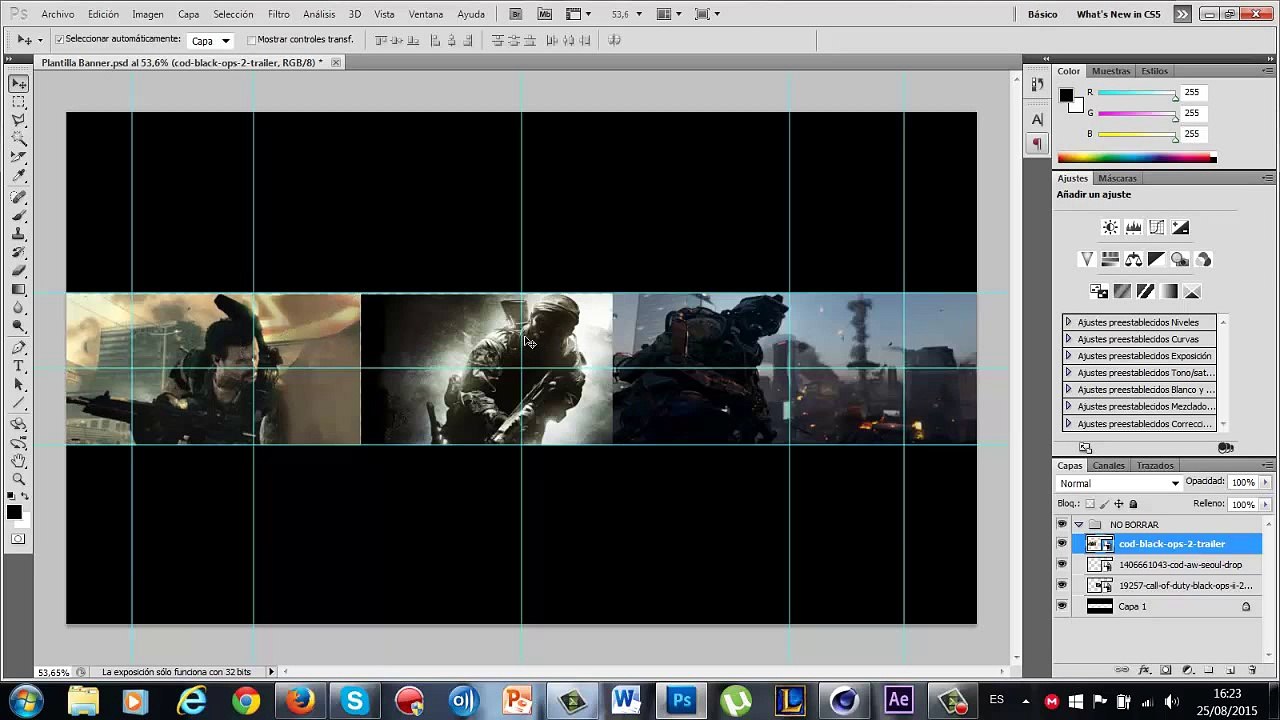The height and width of the screenshot is (720, 1280).
Task: Select the Pen tool
Action: pos(19,348)
